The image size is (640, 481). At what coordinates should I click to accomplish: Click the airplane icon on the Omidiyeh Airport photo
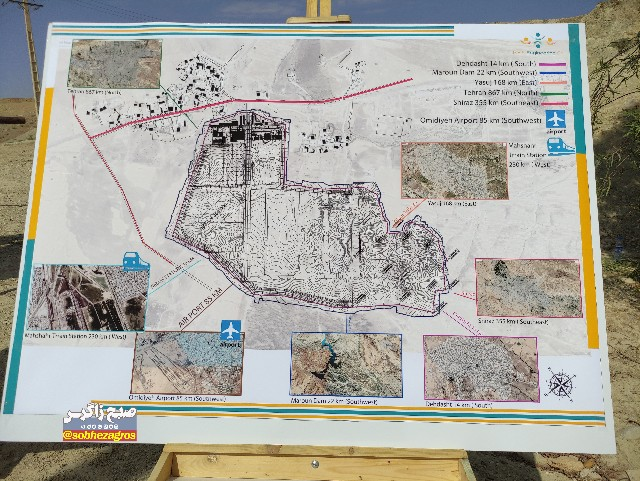[231, 330]
